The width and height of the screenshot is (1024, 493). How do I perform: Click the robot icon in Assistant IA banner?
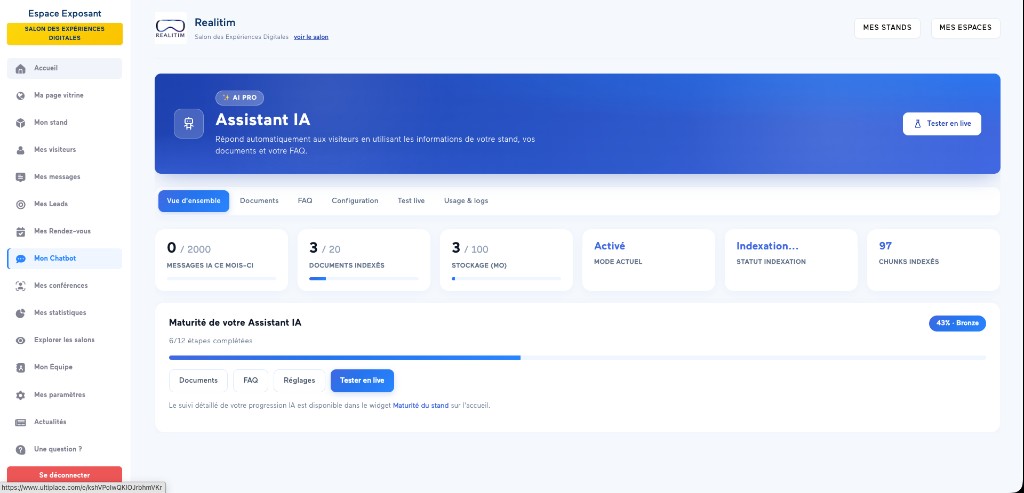(189, 123)
